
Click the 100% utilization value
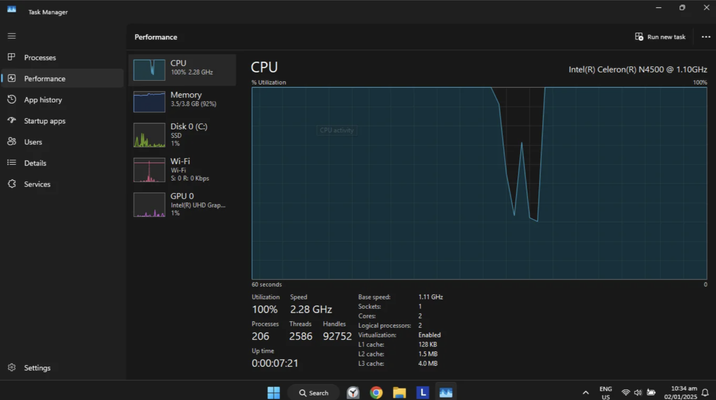(x=264, y=310)
